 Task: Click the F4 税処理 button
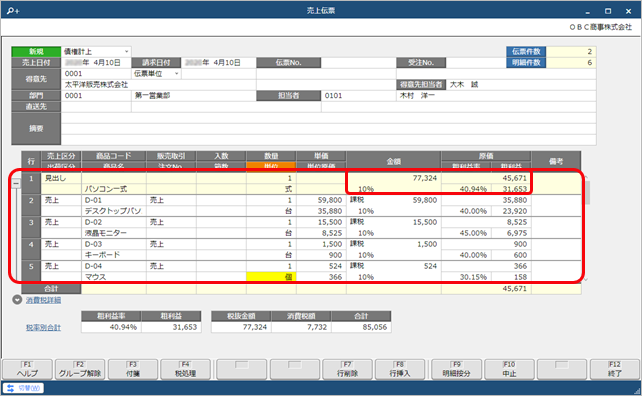pyautogui.click(x=185, y=369)
